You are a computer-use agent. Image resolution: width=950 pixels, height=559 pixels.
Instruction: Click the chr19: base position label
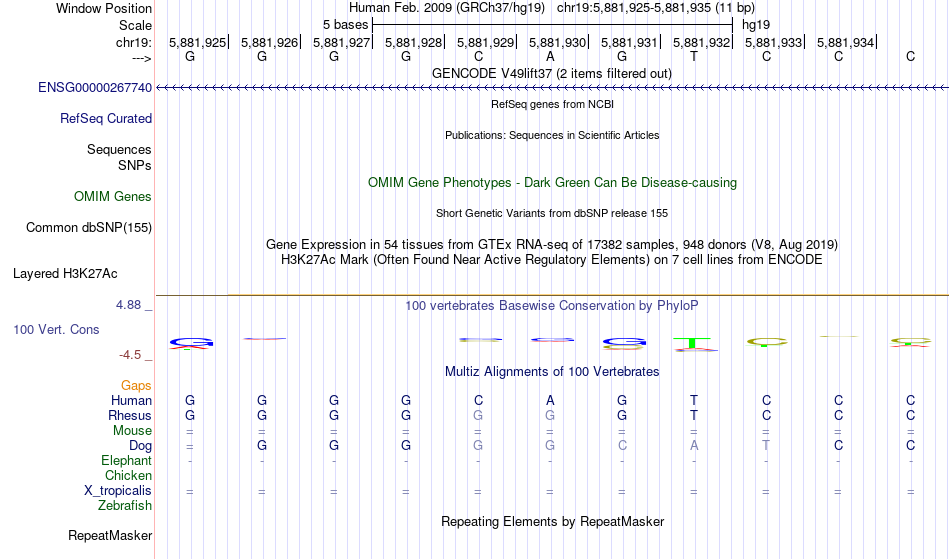click(134, 42)
